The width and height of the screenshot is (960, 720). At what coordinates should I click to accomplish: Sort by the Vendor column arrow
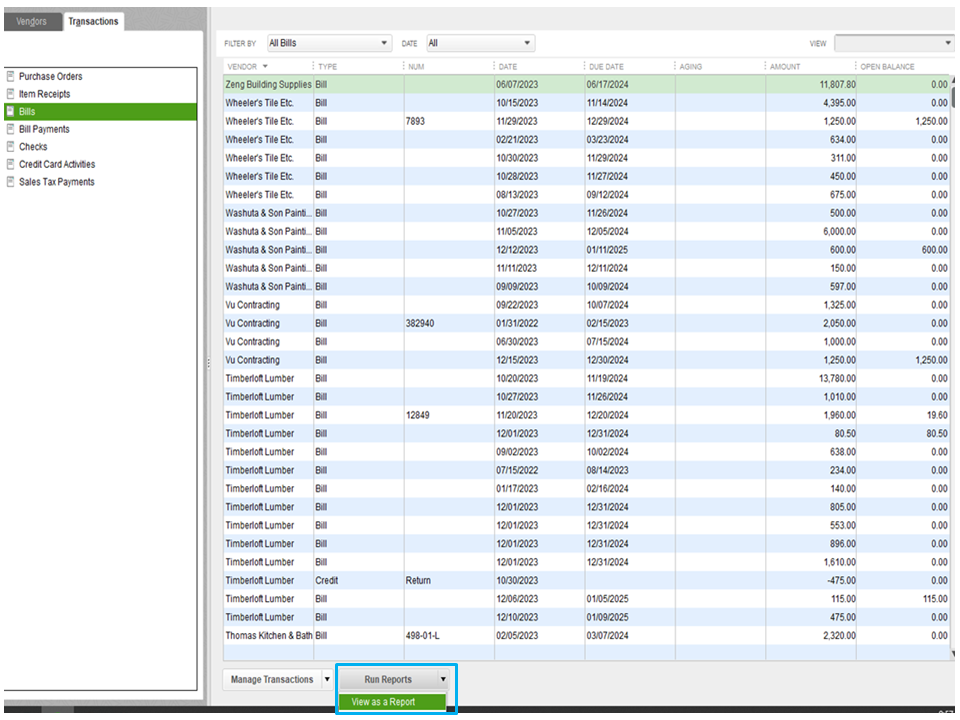pos(265,67)
